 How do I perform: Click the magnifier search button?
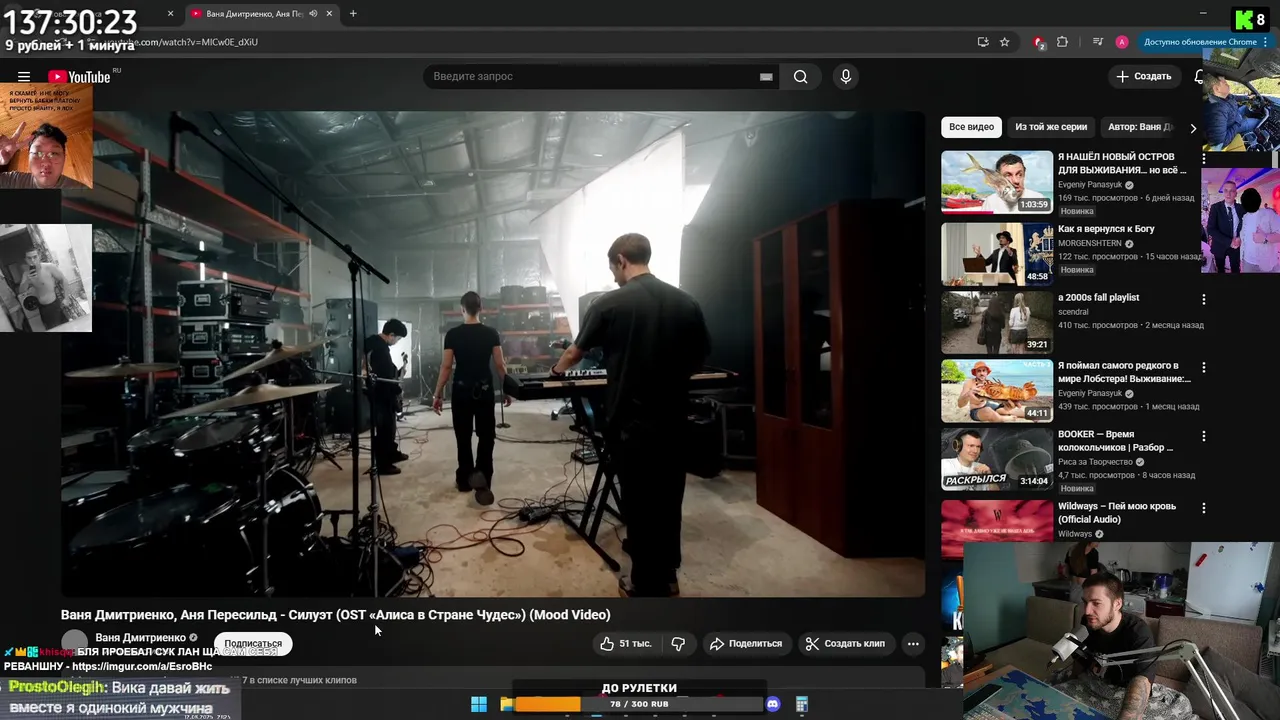pyautogui.click(x=801, y=77)
